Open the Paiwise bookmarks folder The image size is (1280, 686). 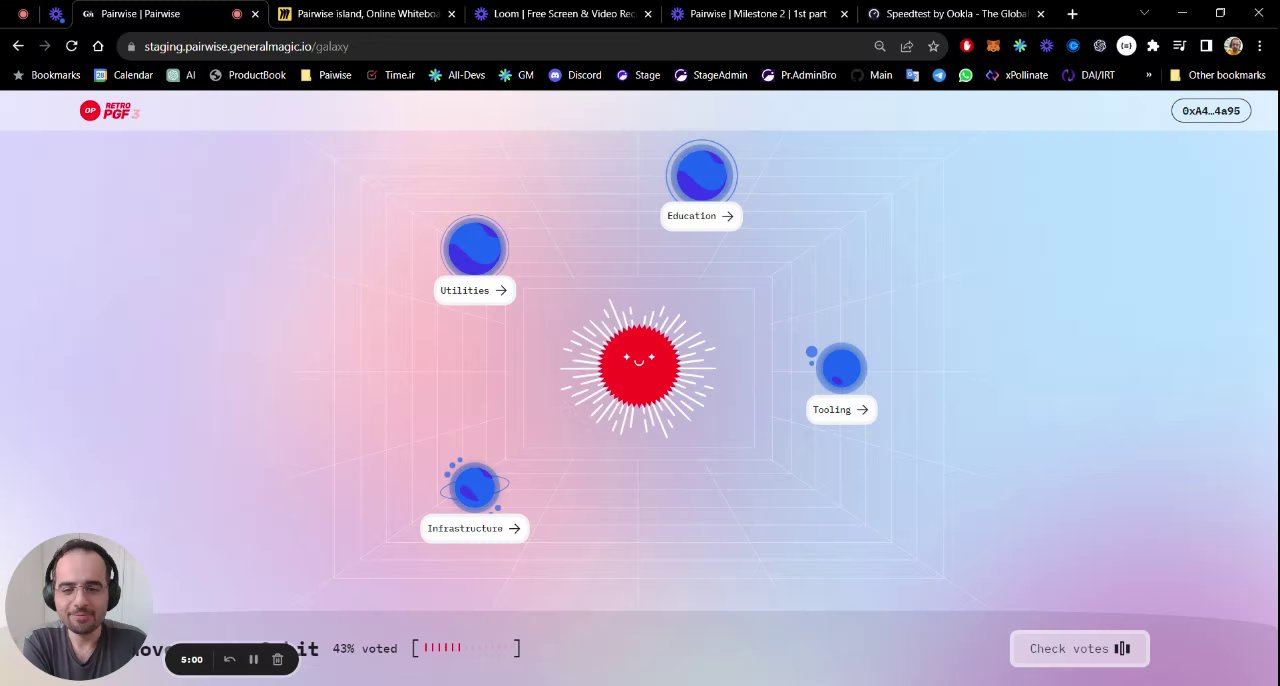pyautogui.click(x=326, y=75)
